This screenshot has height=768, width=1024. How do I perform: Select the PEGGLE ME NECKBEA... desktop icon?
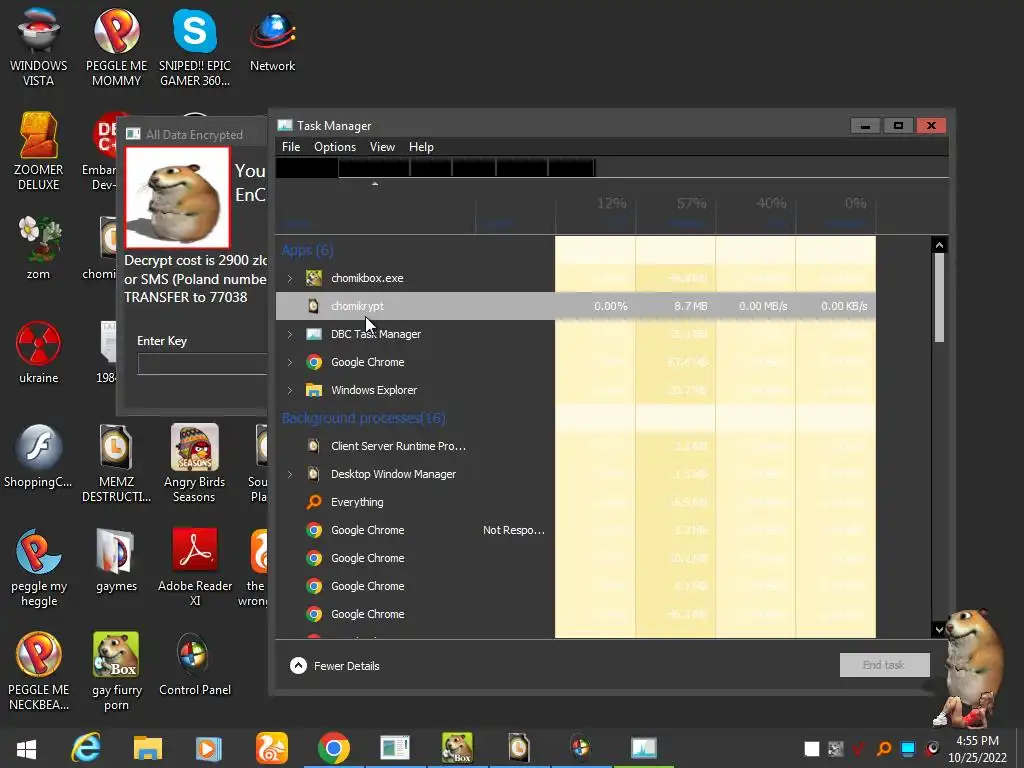(39, 671)
